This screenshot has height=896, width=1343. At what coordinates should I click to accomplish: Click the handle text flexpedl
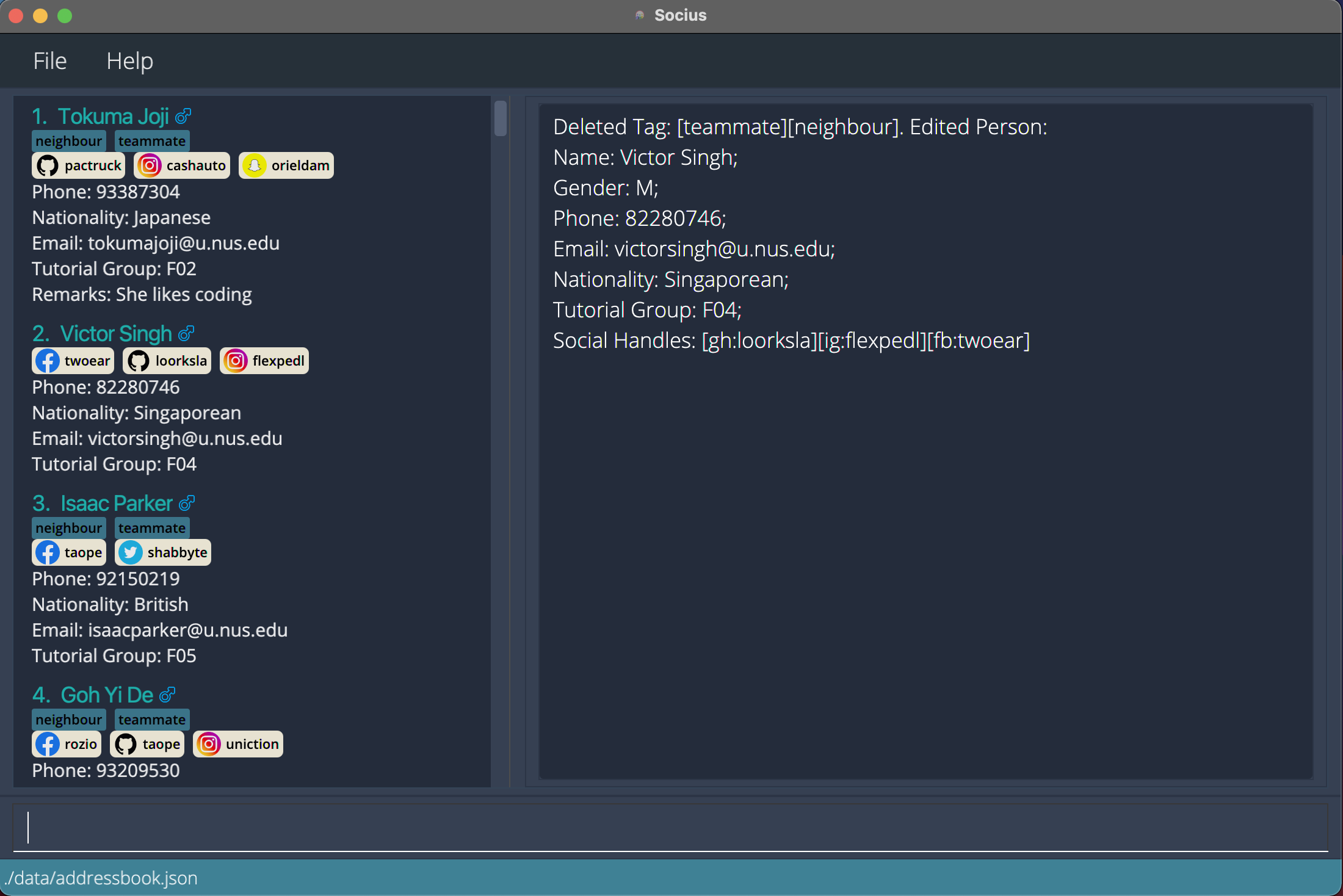pos(278,361)
